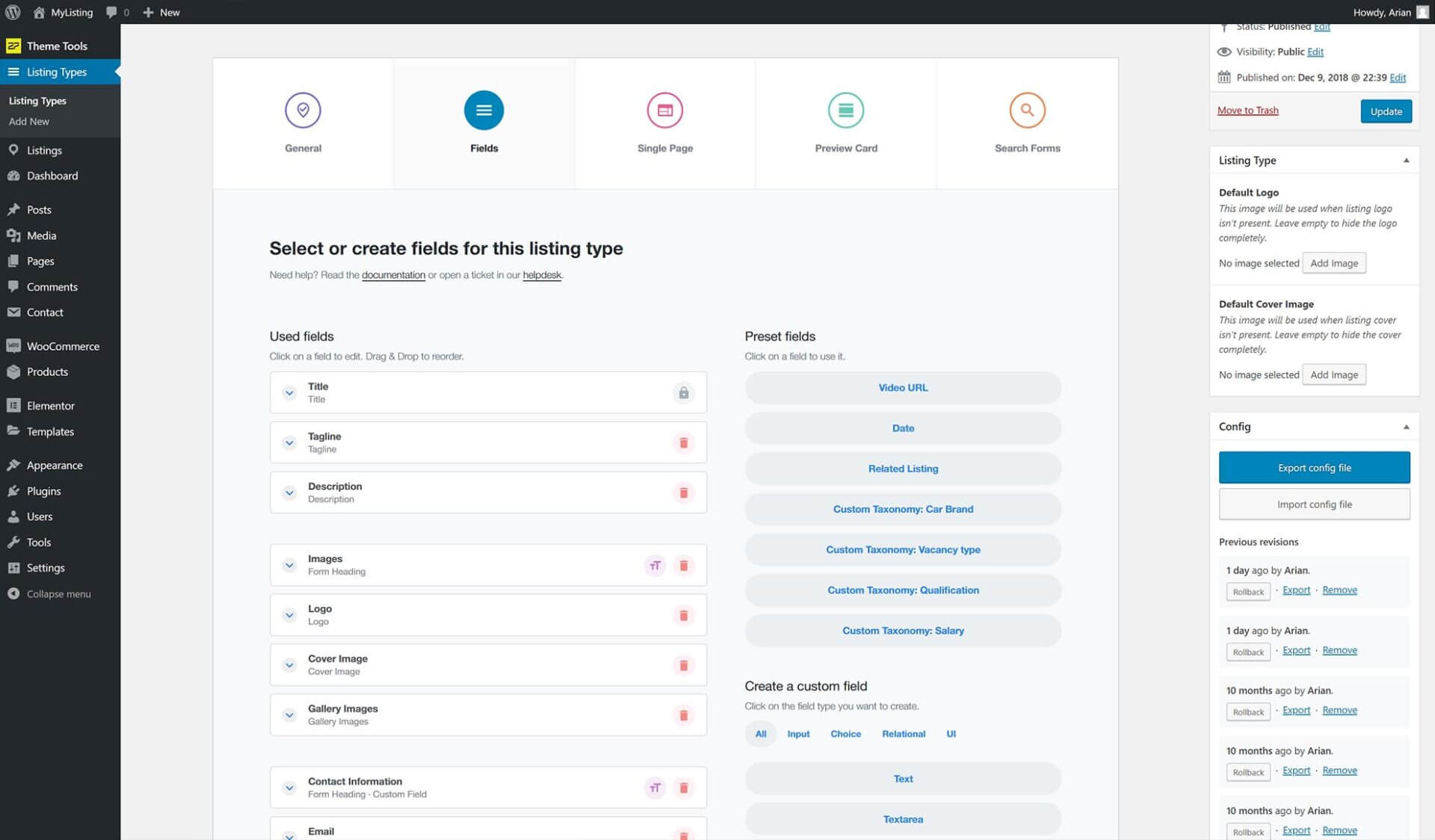Click the Choice filter tab
This screenshot has width=1435, height=840.
click(x=846, y=733)
